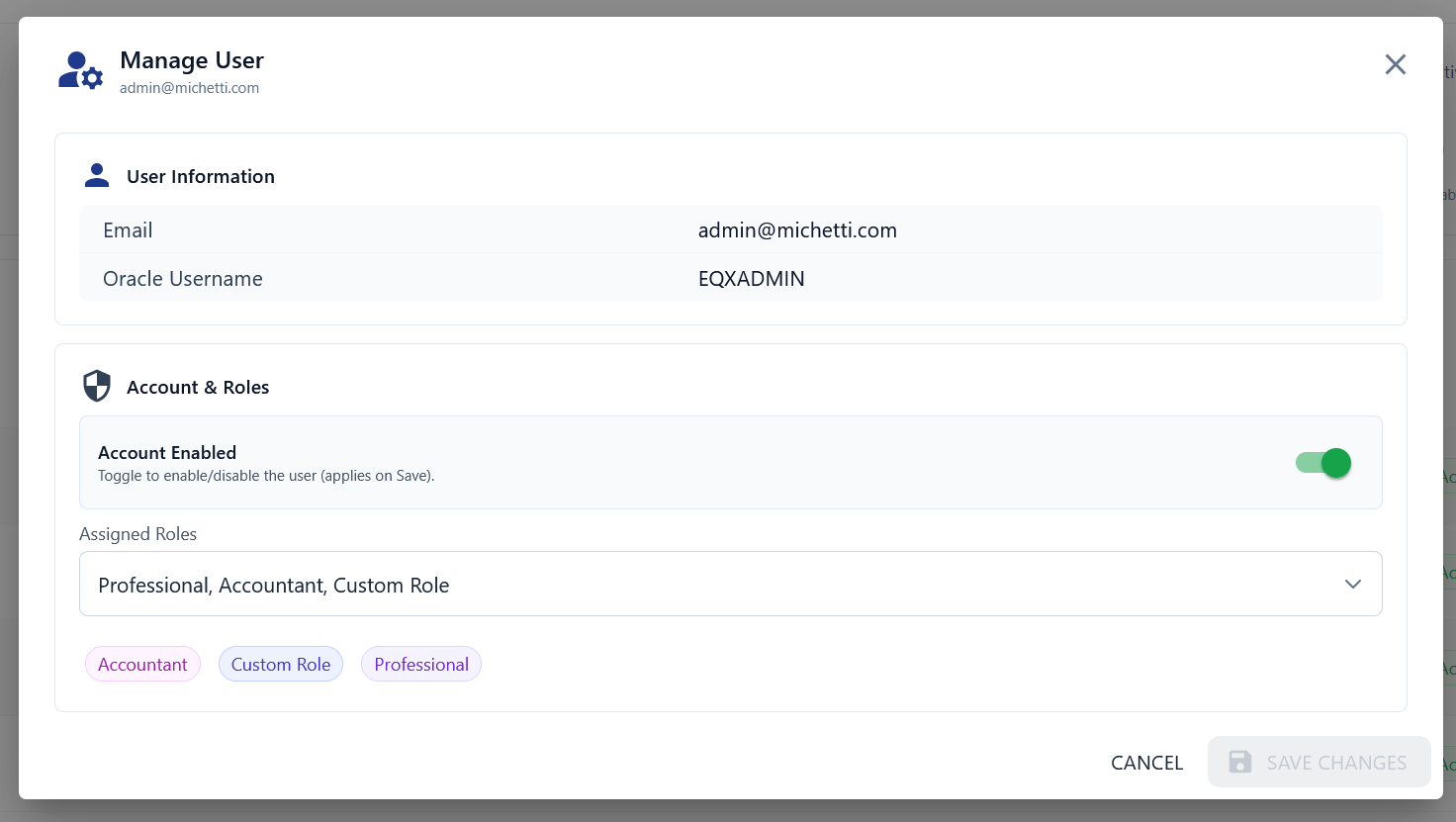This screenshot has width=1456, height=822.
Task: Click the Professional role chip
Action: click(420, 664)
